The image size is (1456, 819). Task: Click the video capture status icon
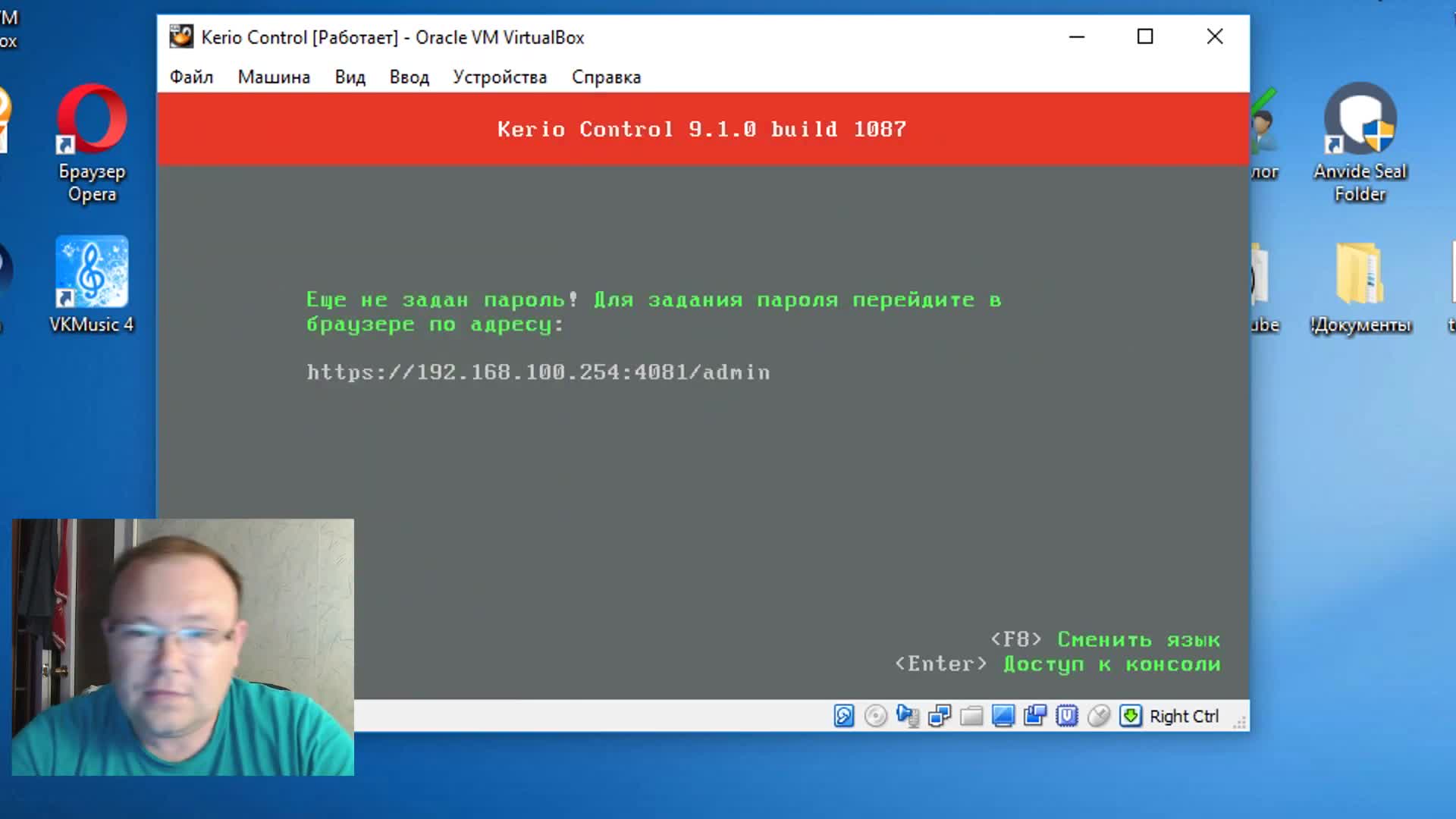[x=1035, y=716]
